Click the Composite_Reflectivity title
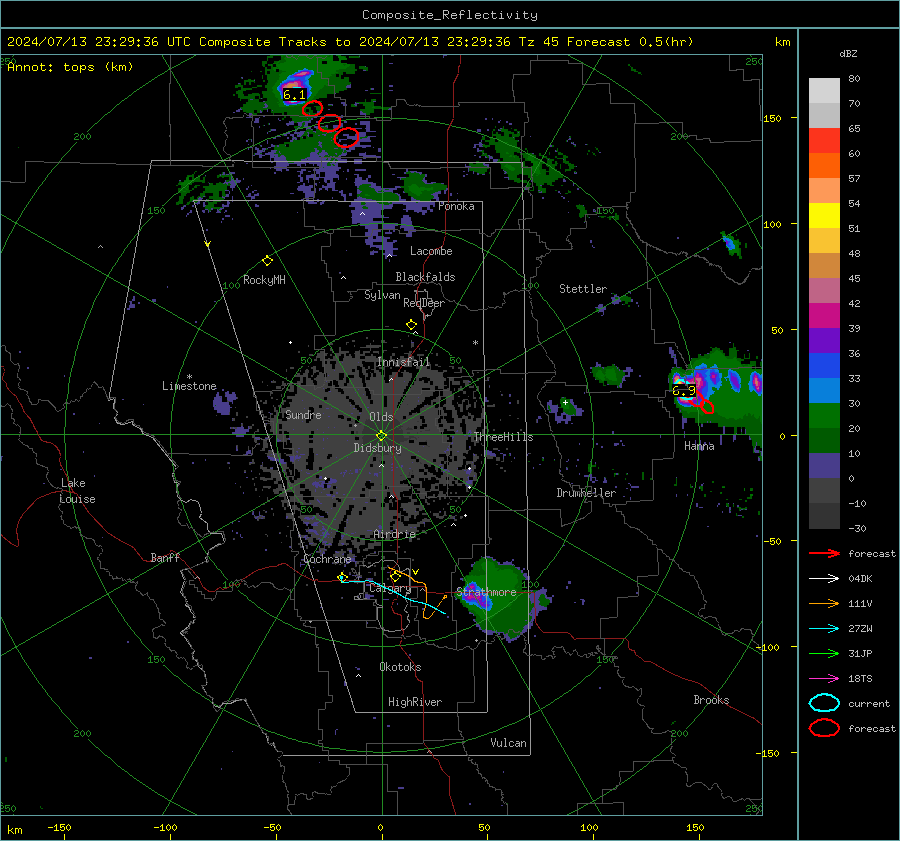 coord(449,15)
